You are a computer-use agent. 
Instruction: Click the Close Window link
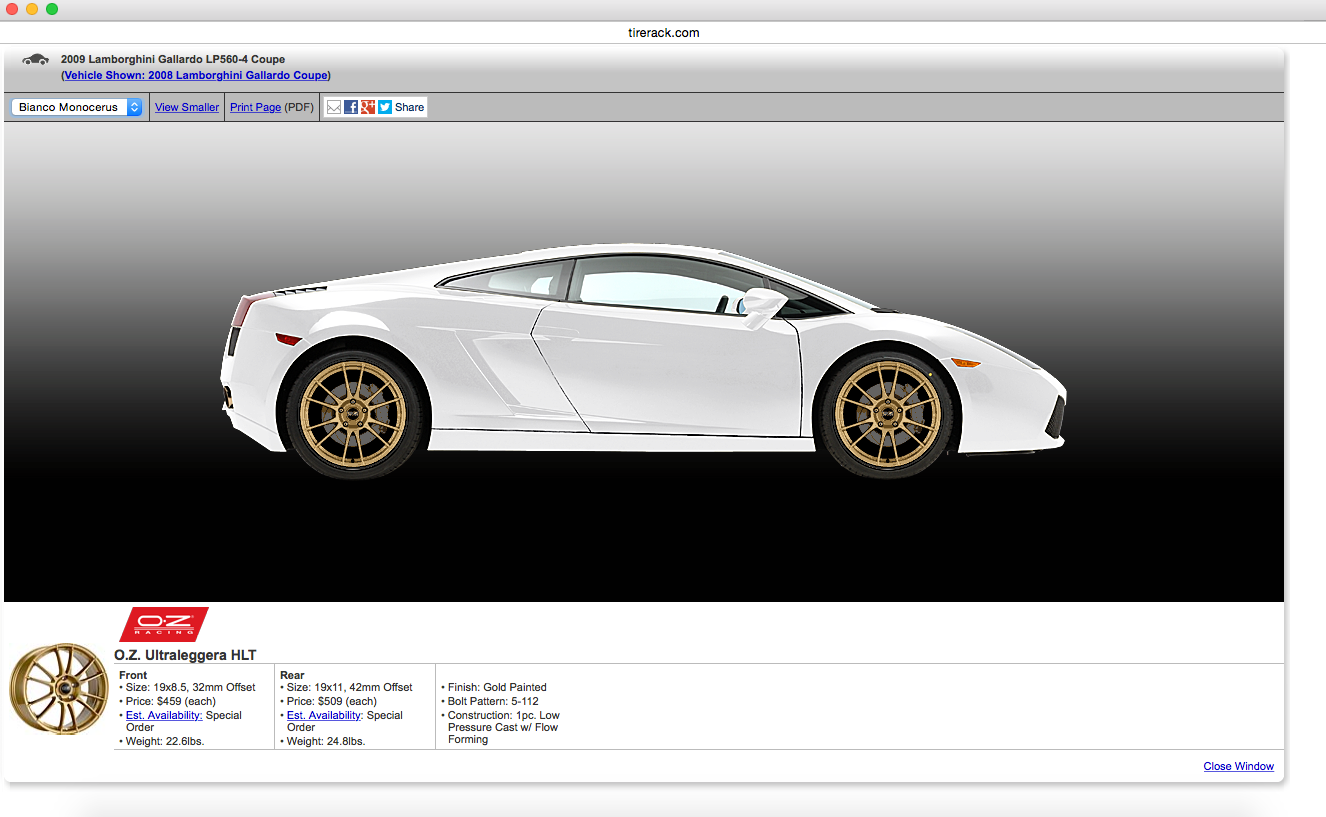tap(1239, 766)
